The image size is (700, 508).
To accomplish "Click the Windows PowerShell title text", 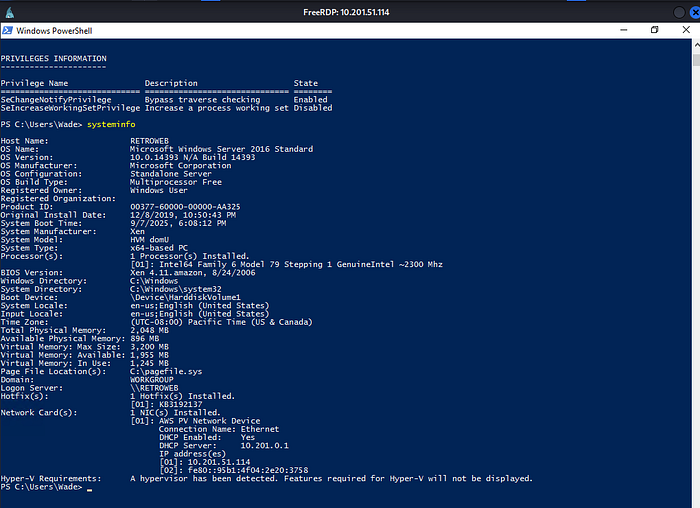I will [54, 31].
